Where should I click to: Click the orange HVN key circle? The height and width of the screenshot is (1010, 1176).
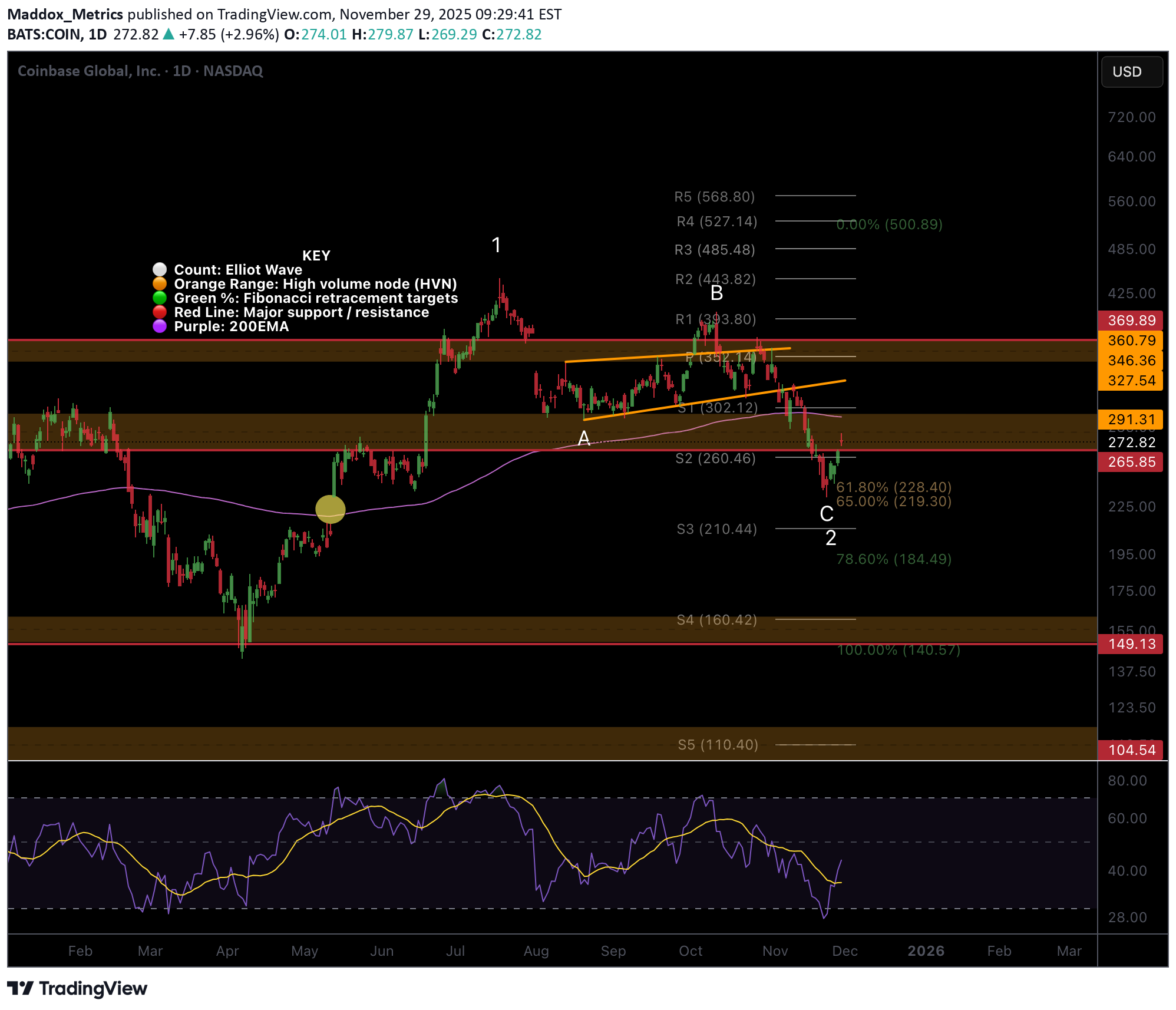point(160,284)
